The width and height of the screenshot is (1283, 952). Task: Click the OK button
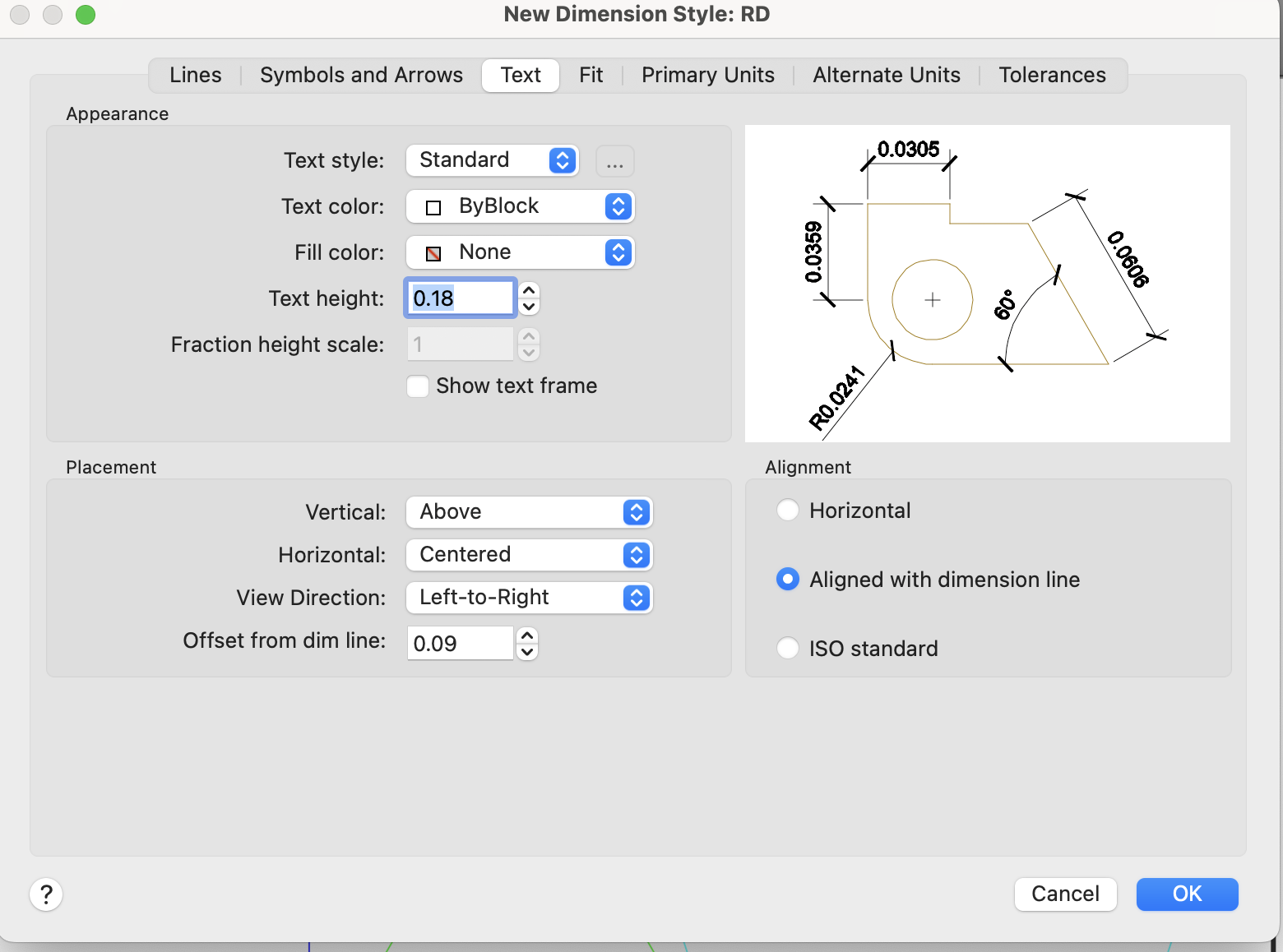click(x=1187, y=894)
